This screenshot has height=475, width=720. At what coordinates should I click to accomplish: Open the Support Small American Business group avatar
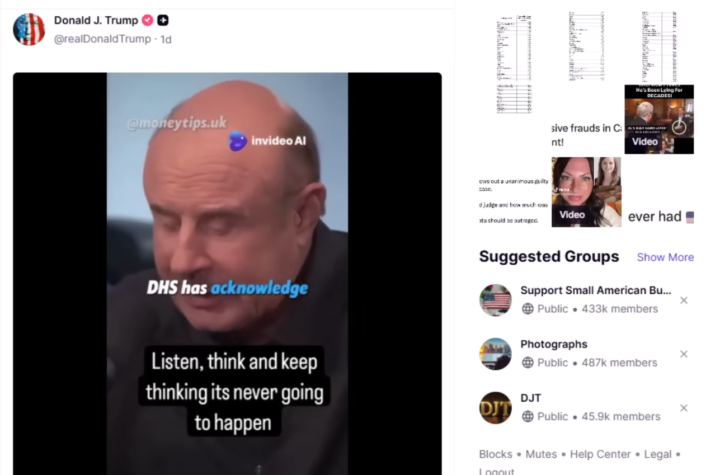(495, 300)
